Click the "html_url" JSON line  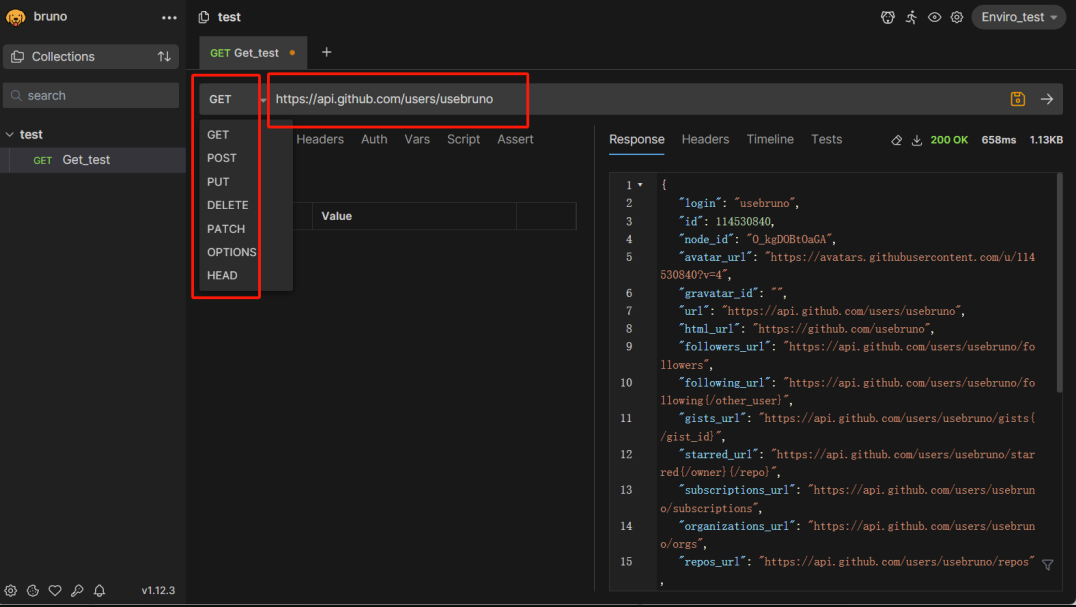tap(806, 329)
